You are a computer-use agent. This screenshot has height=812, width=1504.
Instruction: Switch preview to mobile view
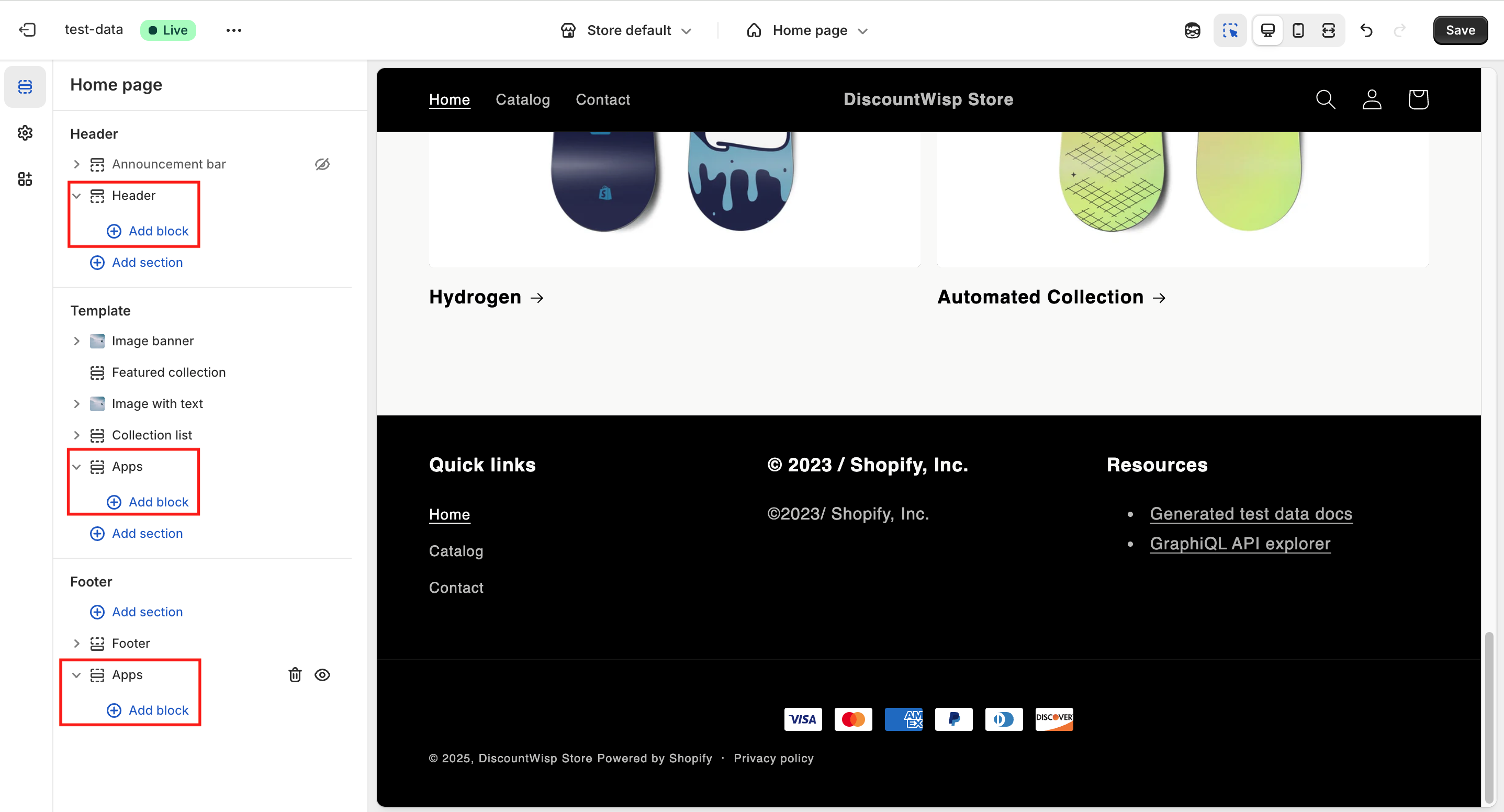click(1298, 30)
